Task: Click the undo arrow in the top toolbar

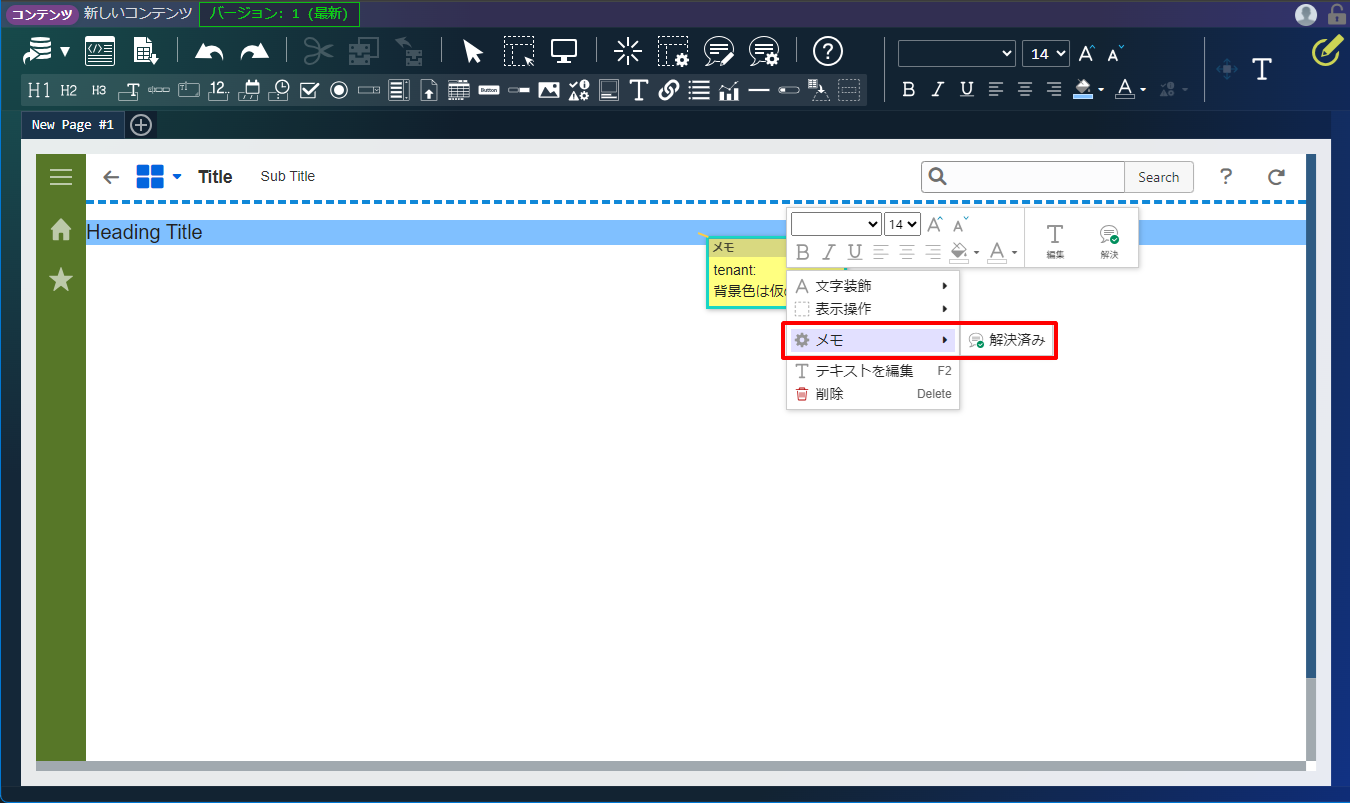Action: pos(209,51)
